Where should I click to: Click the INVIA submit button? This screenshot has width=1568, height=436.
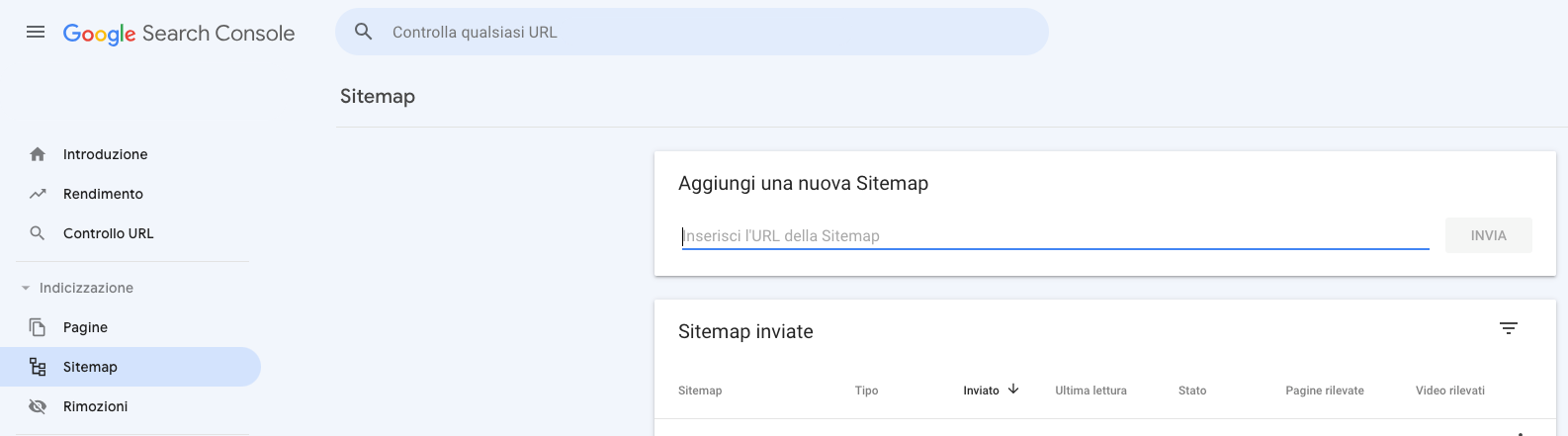coord(1488,235)
